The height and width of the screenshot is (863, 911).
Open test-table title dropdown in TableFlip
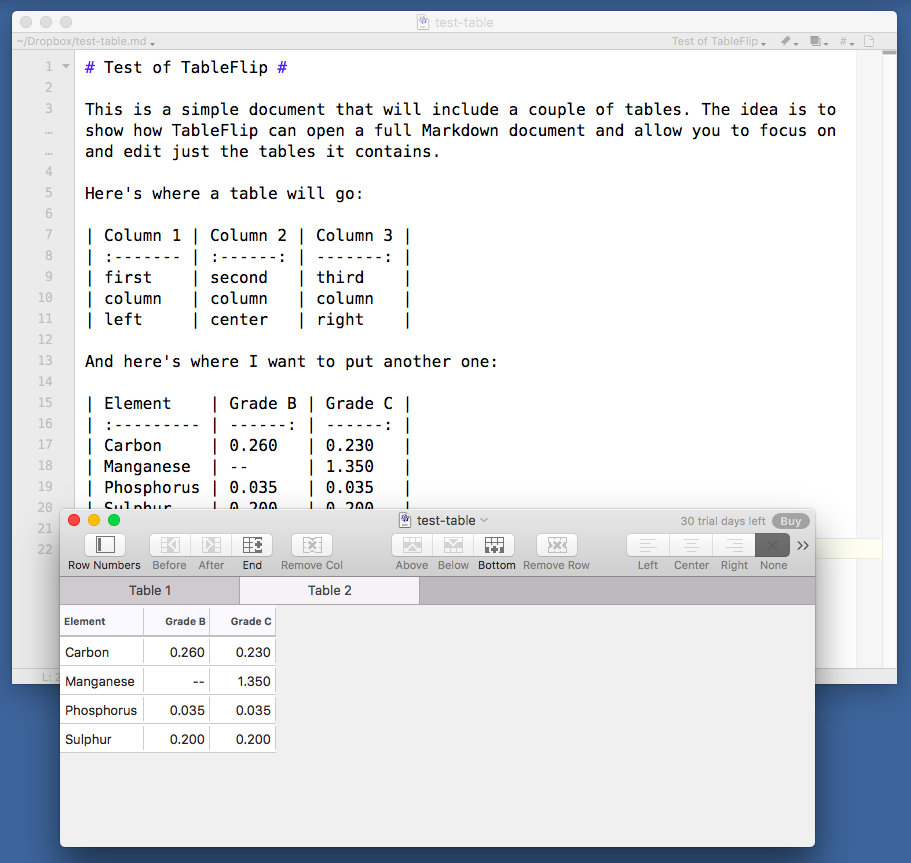447,520
